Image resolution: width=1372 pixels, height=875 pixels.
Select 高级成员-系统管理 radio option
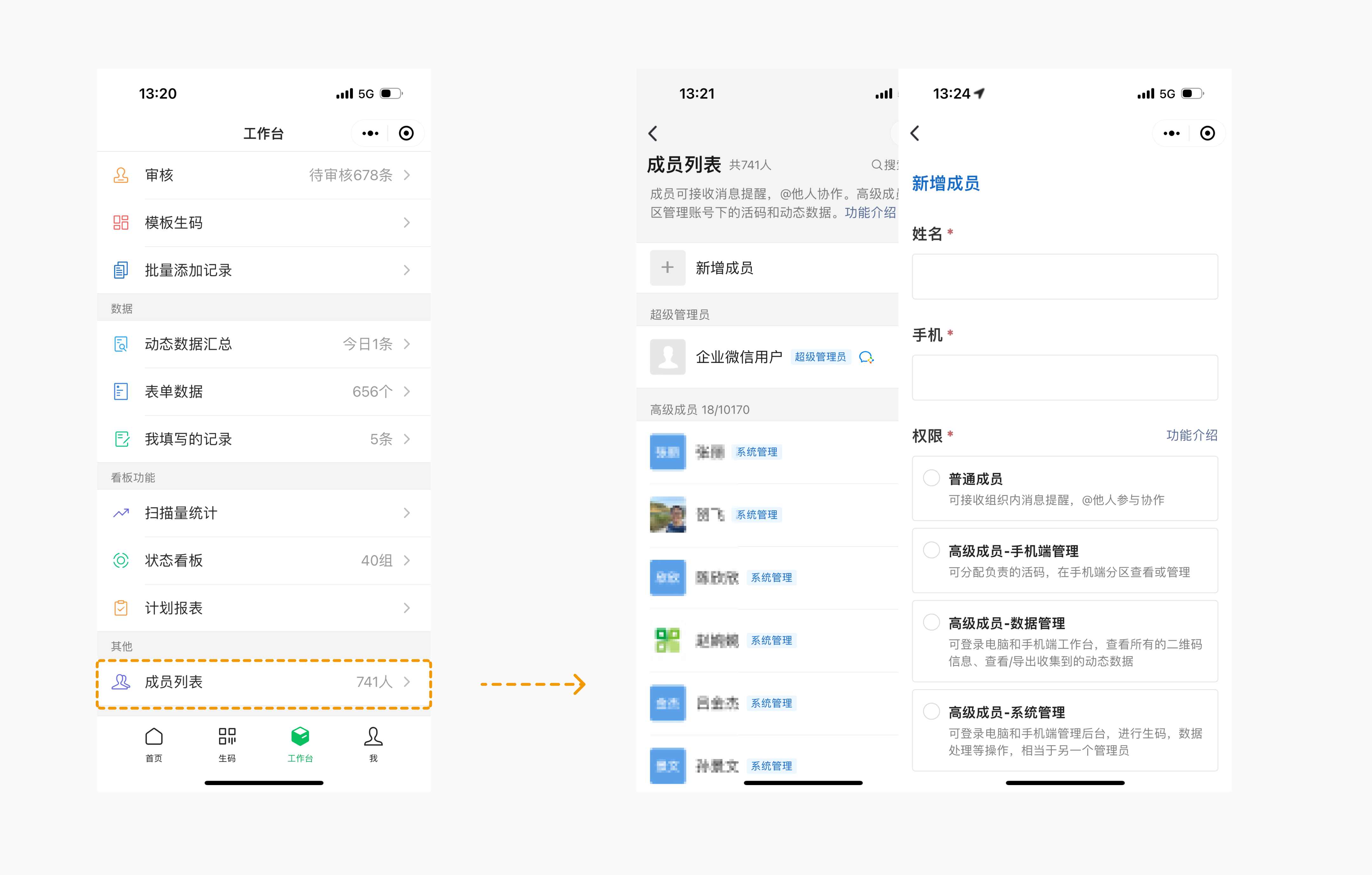pyautogui.click(x=931, y=711)
